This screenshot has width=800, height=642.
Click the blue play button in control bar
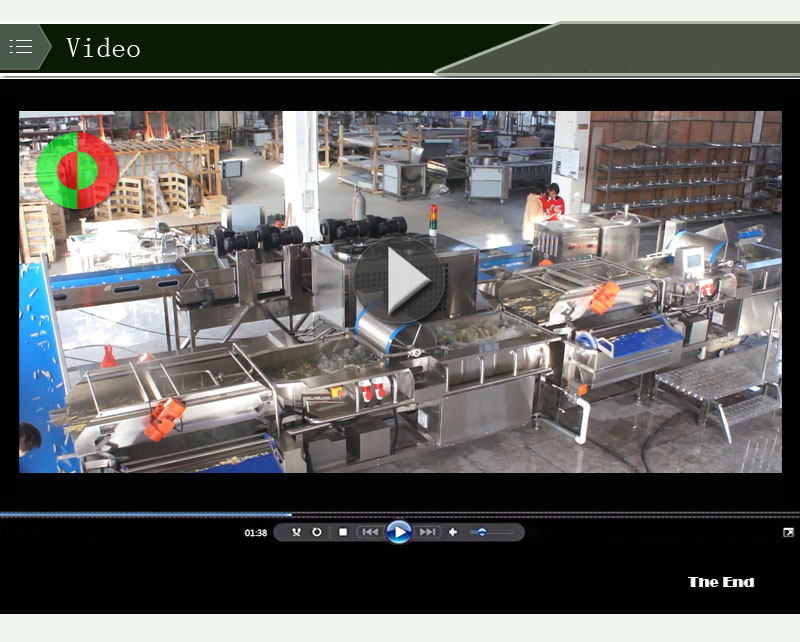pyautogui.click(x=400, y=532)
